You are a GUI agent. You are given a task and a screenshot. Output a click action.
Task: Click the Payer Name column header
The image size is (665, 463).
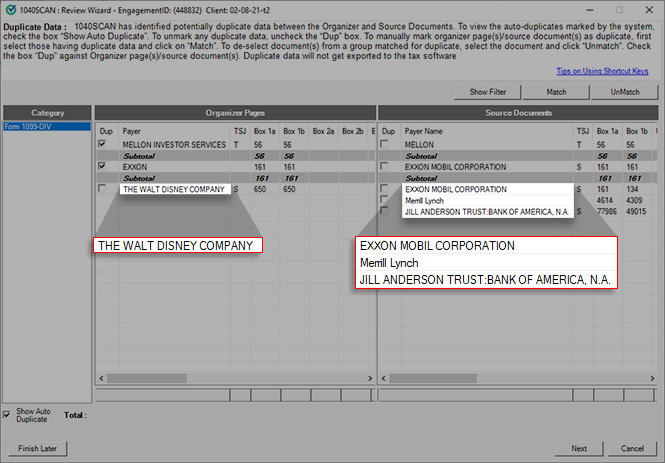tap(488, 131)
